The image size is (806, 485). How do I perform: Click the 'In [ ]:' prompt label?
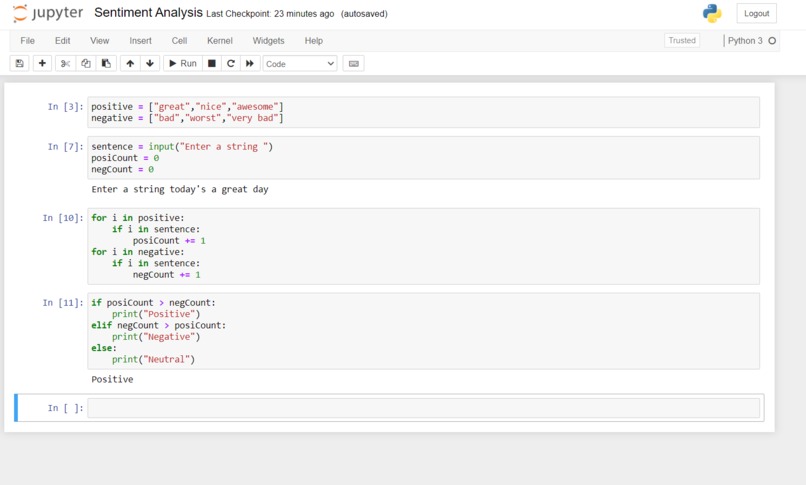coord(65,408)
